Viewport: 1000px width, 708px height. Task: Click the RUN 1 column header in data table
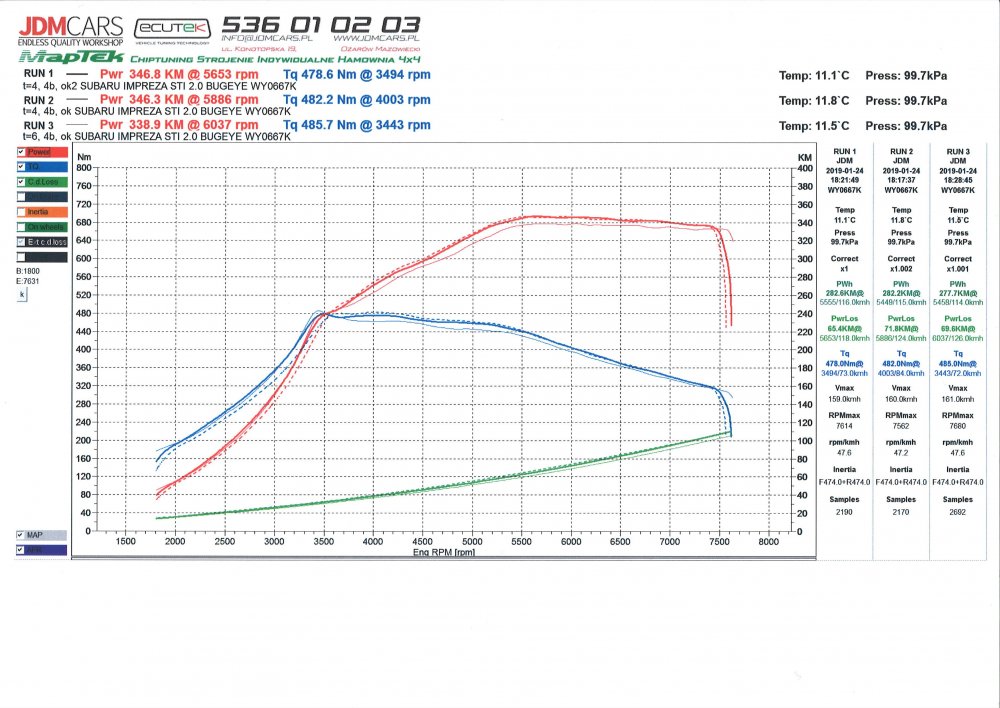pos(845,150)
